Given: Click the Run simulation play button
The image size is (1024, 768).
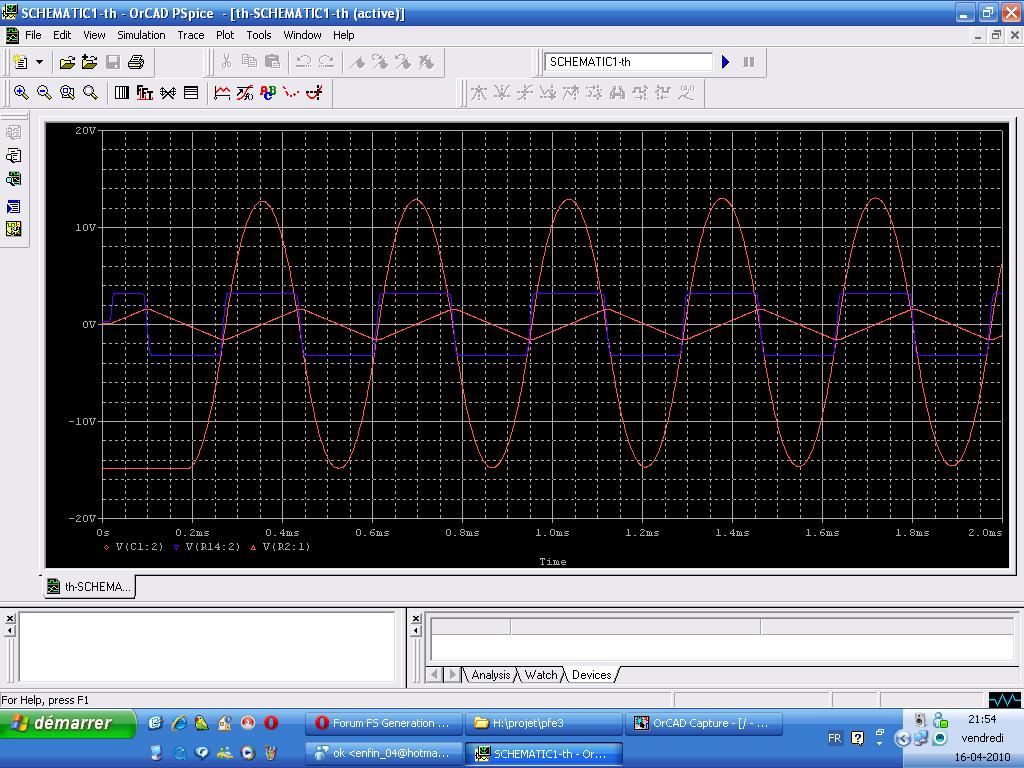Looking at the screenshot, I should (726, 62).
